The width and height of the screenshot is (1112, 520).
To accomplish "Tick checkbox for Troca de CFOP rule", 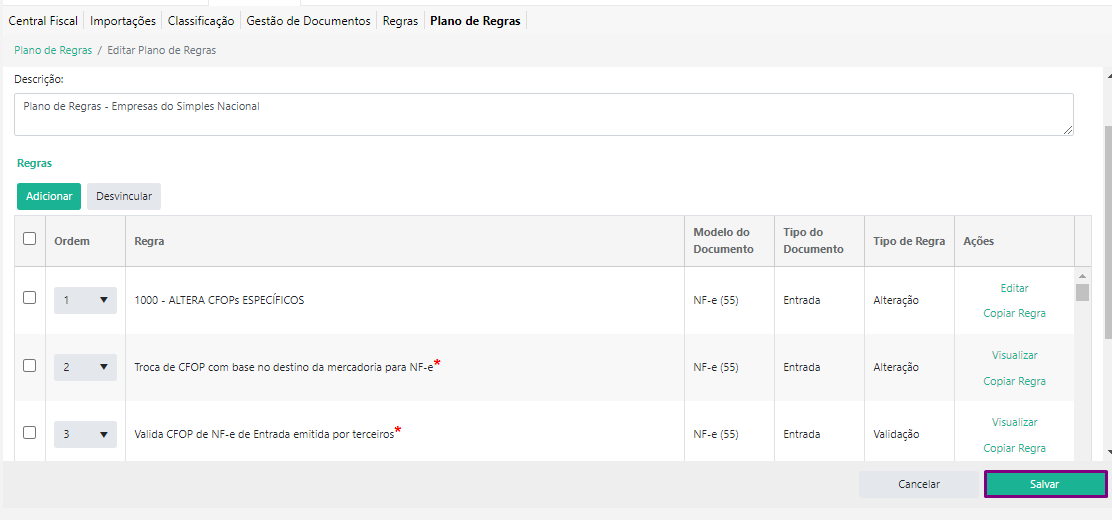I will pos(30,366).
